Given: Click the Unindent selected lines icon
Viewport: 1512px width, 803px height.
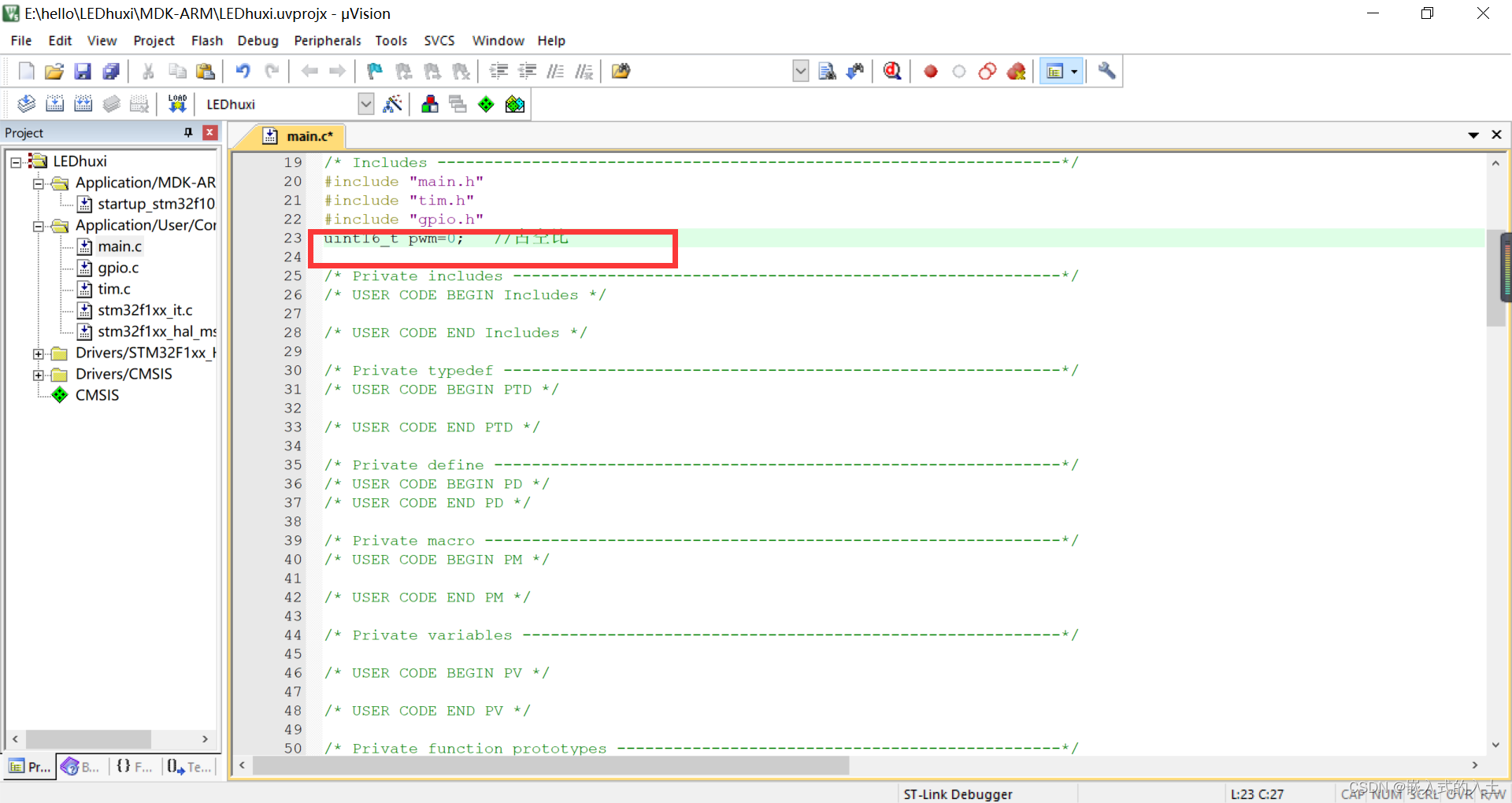Looking at the screenshot, I should coord(527,72).
